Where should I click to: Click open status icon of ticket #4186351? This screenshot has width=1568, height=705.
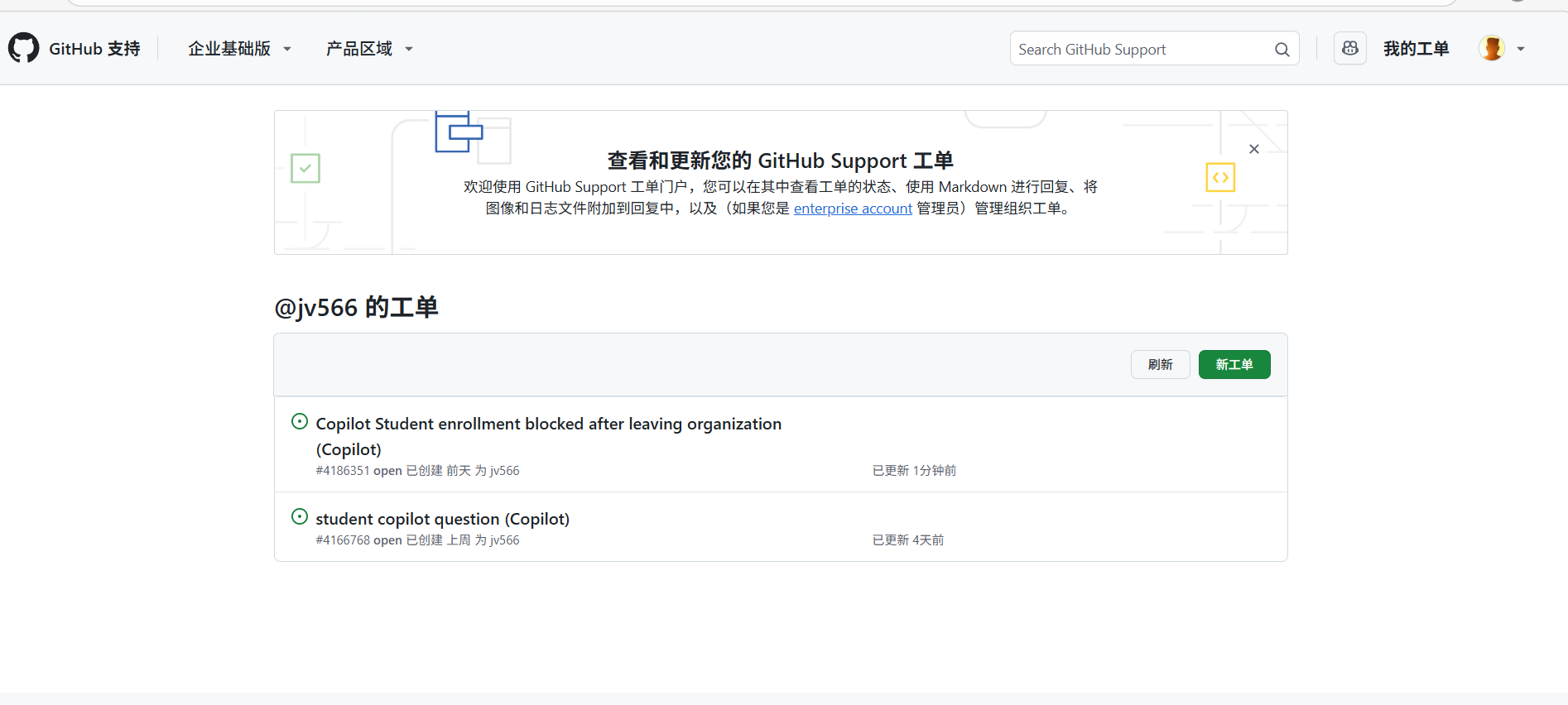[300, 421]
